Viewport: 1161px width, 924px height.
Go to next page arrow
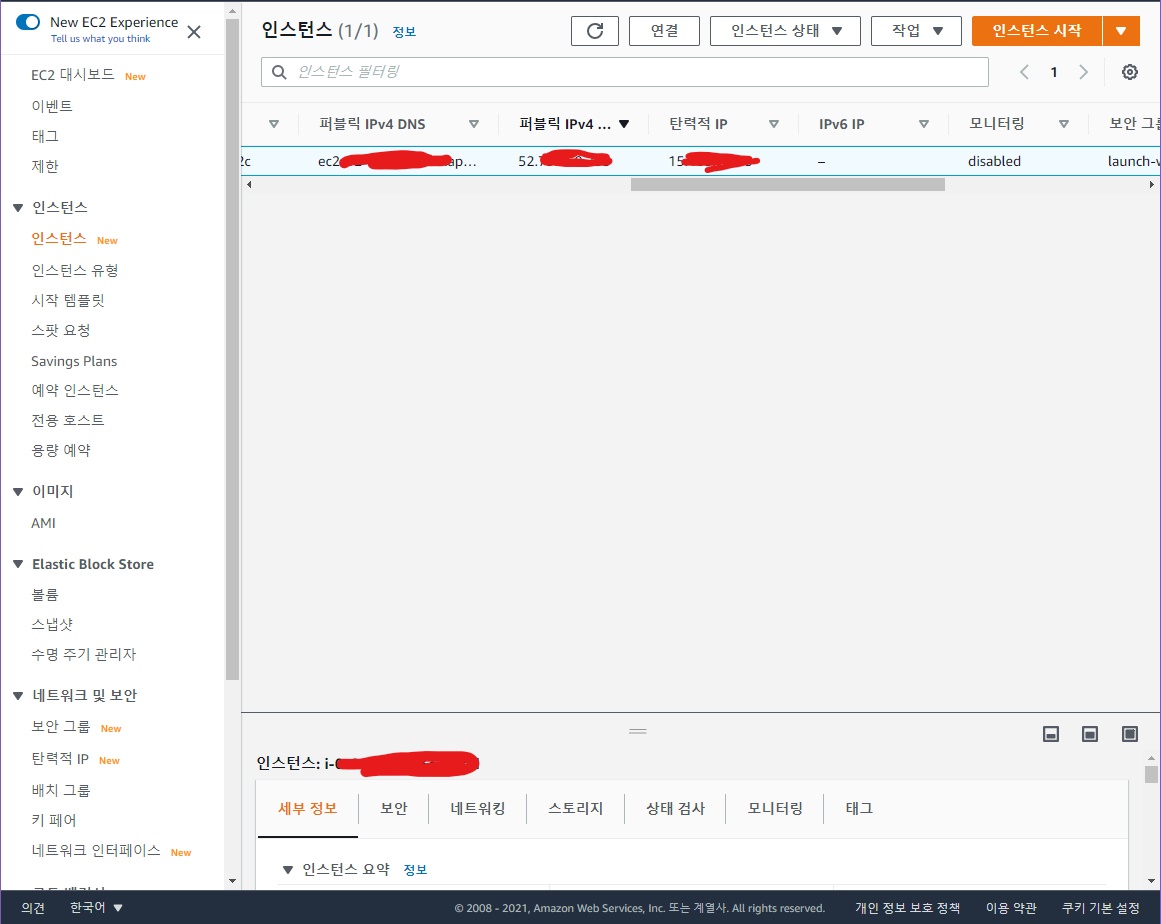click(1083, 72)
